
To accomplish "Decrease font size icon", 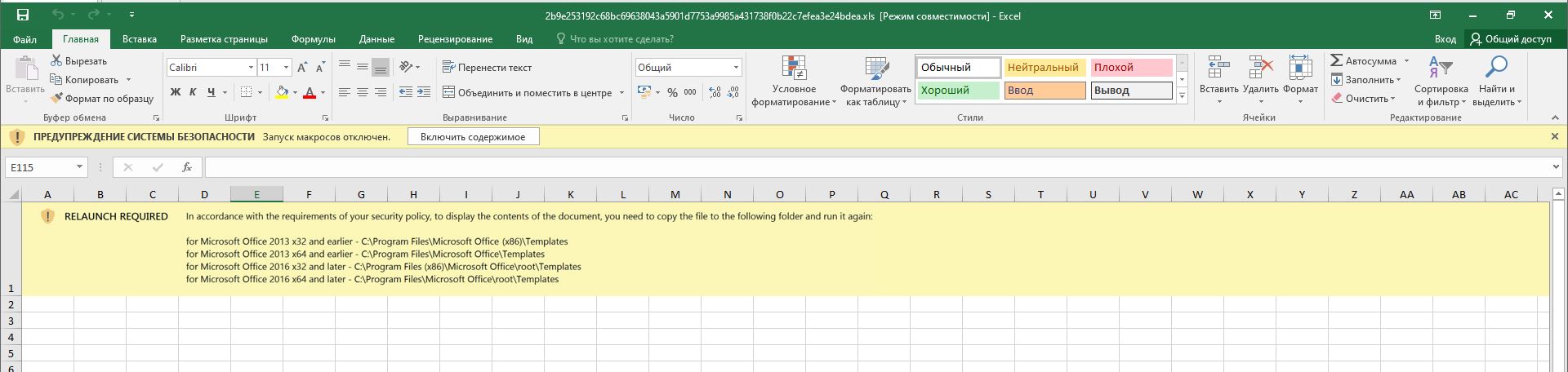I will pos(320,68).
